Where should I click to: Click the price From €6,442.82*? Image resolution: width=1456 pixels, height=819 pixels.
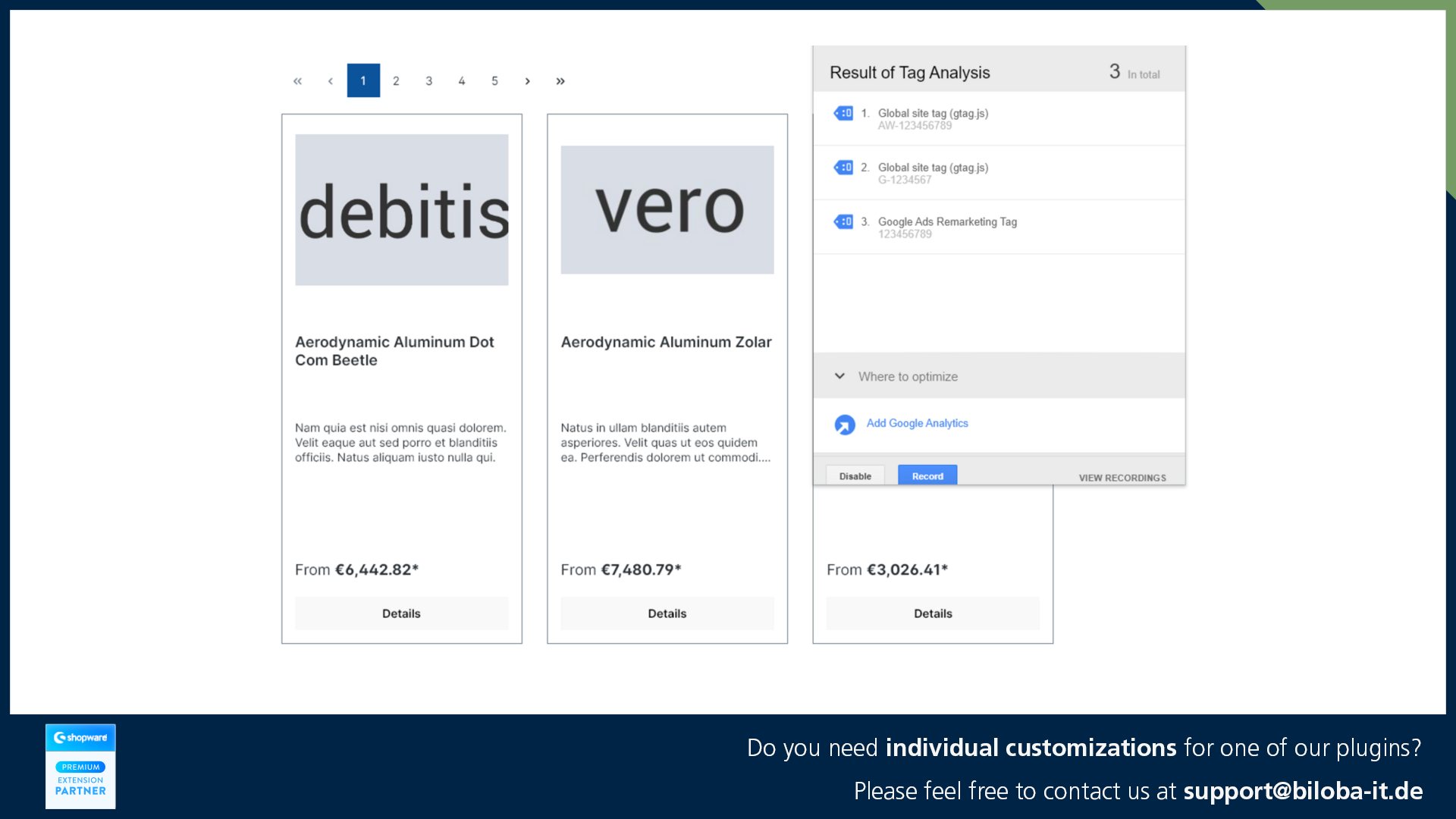(356, 570)
